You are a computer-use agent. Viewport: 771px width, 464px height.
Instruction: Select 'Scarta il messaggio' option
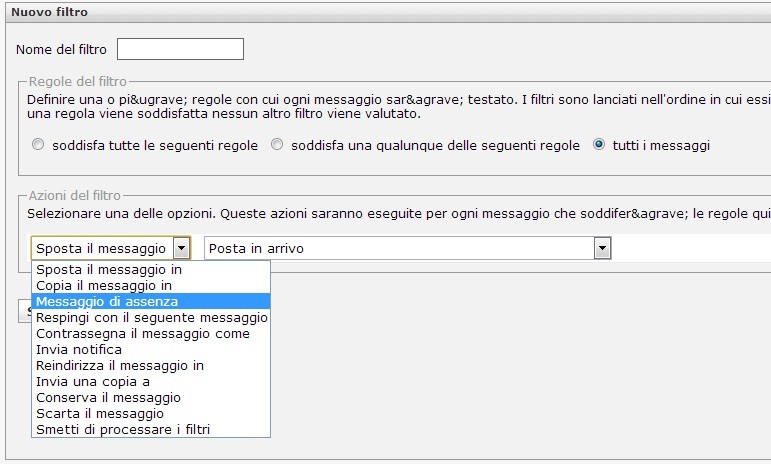100,414
